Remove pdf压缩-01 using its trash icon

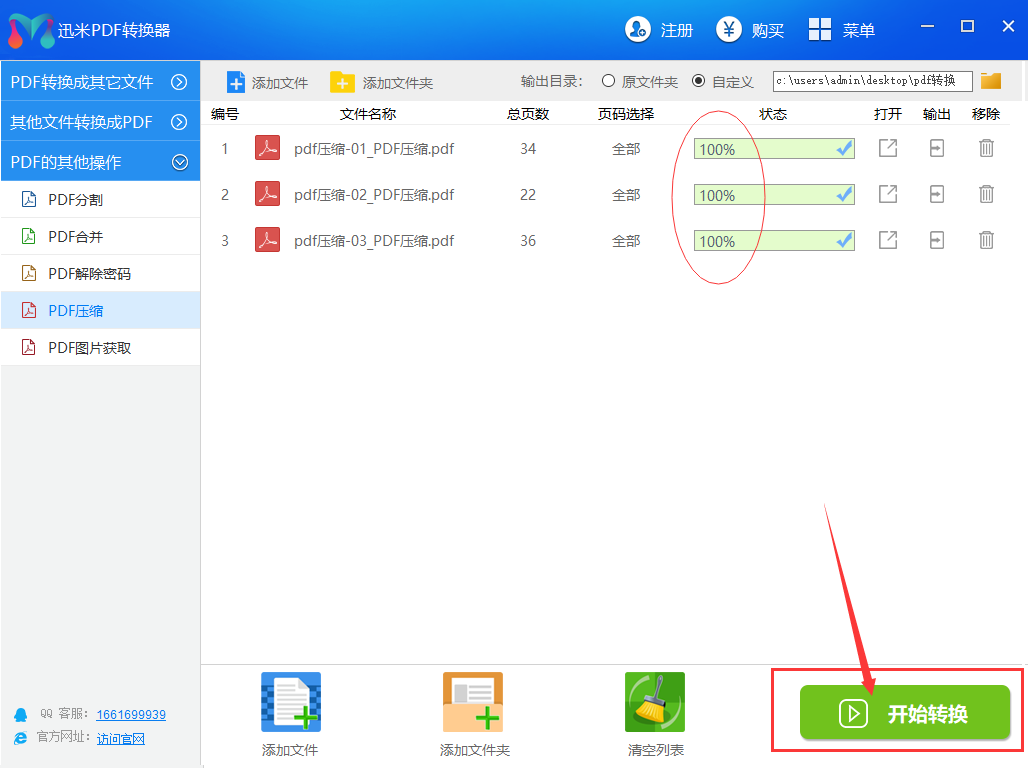(x=986, y=149)
